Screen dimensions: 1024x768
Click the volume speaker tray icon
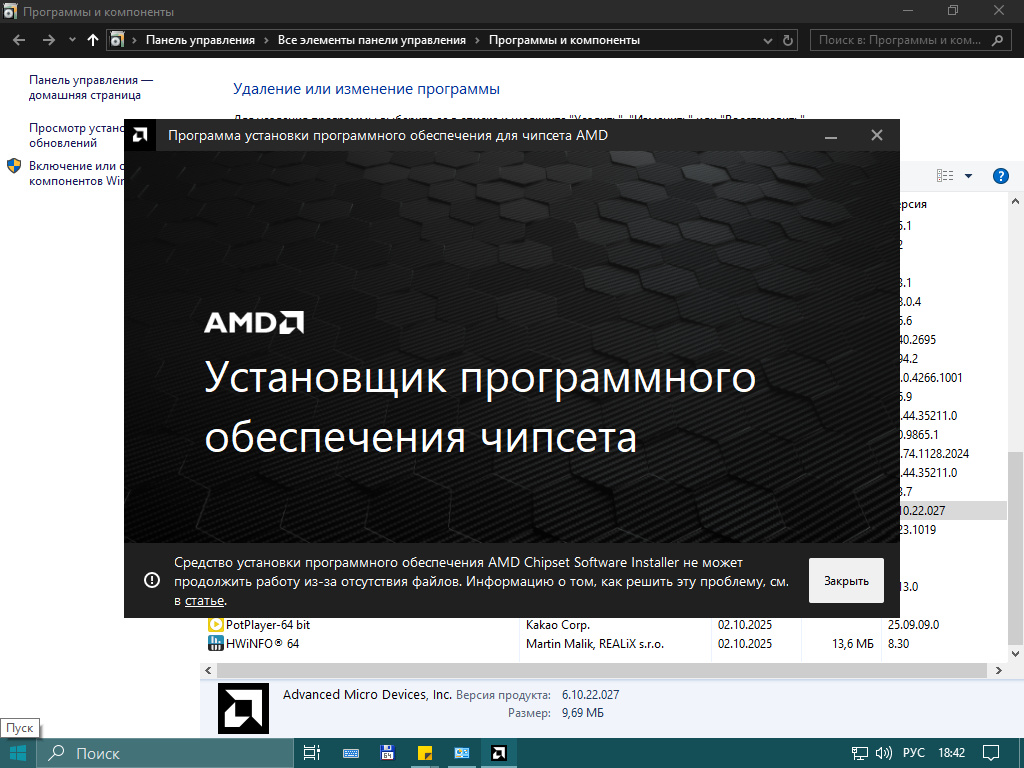[884, 753]
